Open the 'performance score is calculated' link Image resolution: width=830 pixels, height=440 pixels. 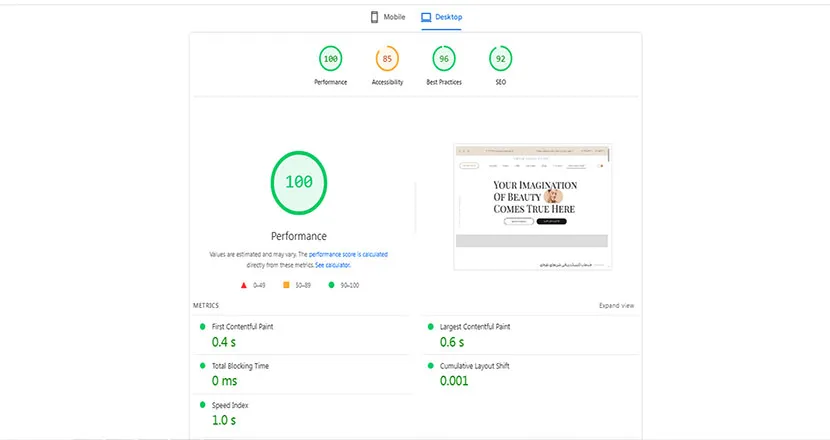click(348, 255)
